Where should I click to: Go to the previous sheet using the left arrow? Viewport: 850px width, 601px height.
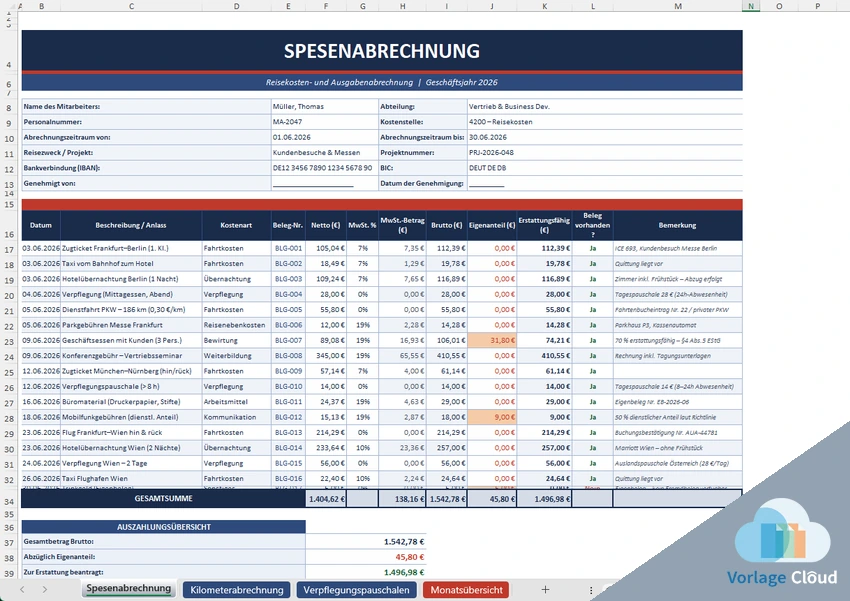click(x=22, y=590)
